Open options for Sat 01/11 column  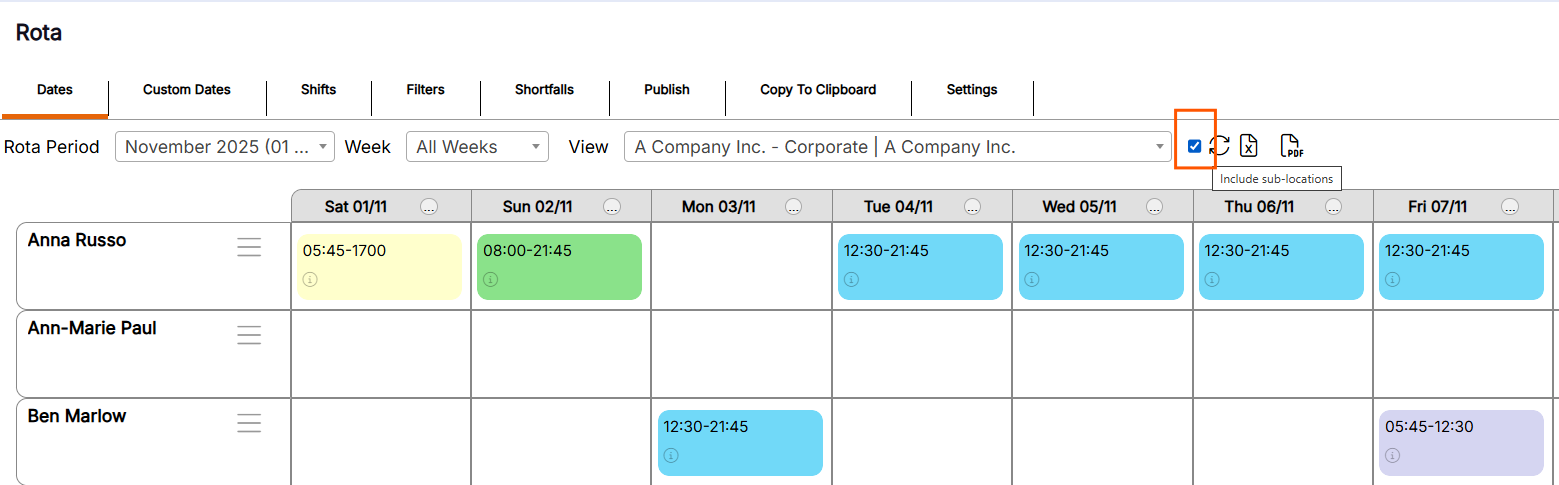(x=429, y=207)
